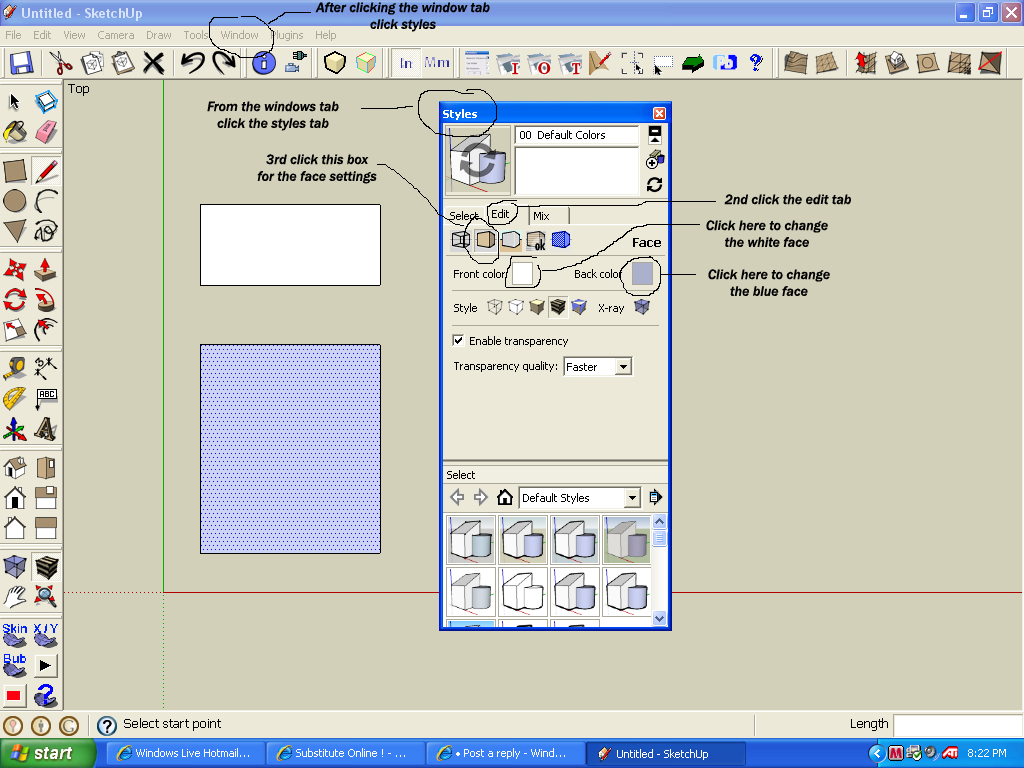This screenshot has height=768, width=1024.
Task: Expand the Default Styles collection dropdown
Action: click(631, 498)
